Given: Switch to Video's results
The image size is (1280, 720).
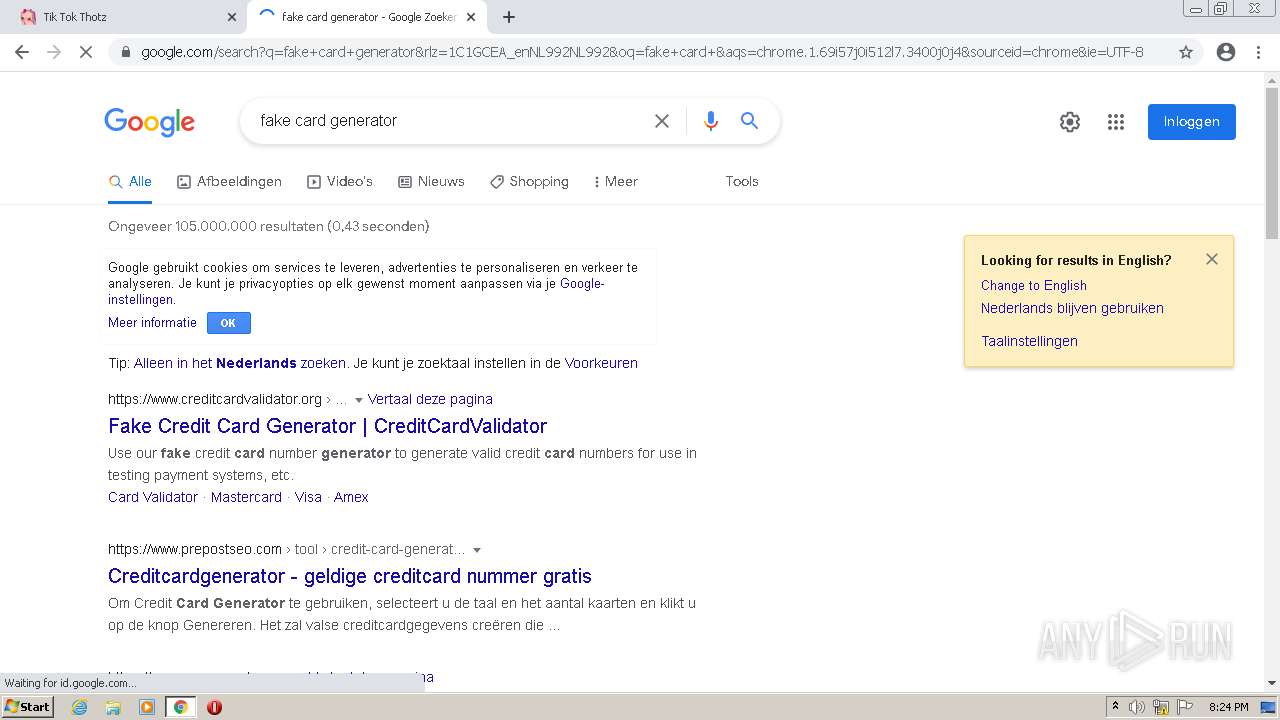Looking at the screenshot, I should pos(340,182).
